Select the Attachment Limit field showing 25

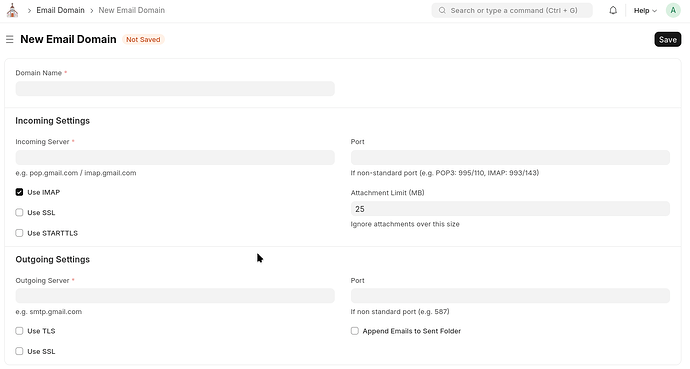tap(510, 209)
